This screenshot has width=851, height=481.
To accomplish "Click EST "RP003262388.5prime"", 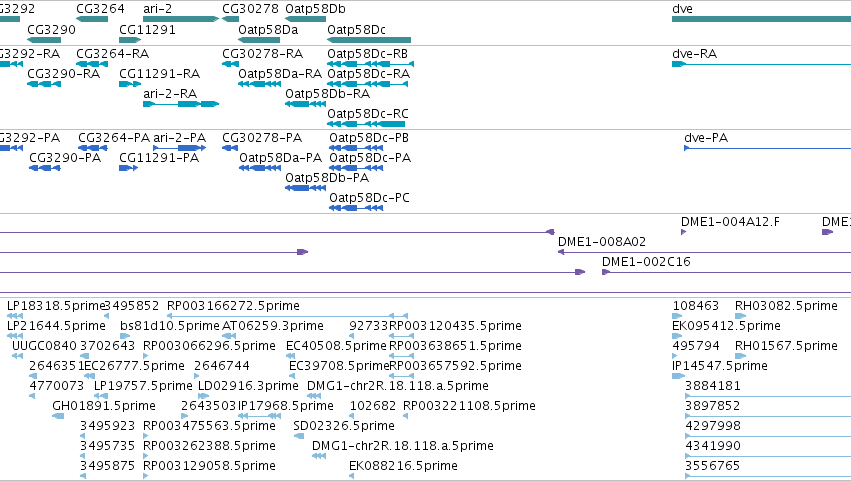I will 209,446.
